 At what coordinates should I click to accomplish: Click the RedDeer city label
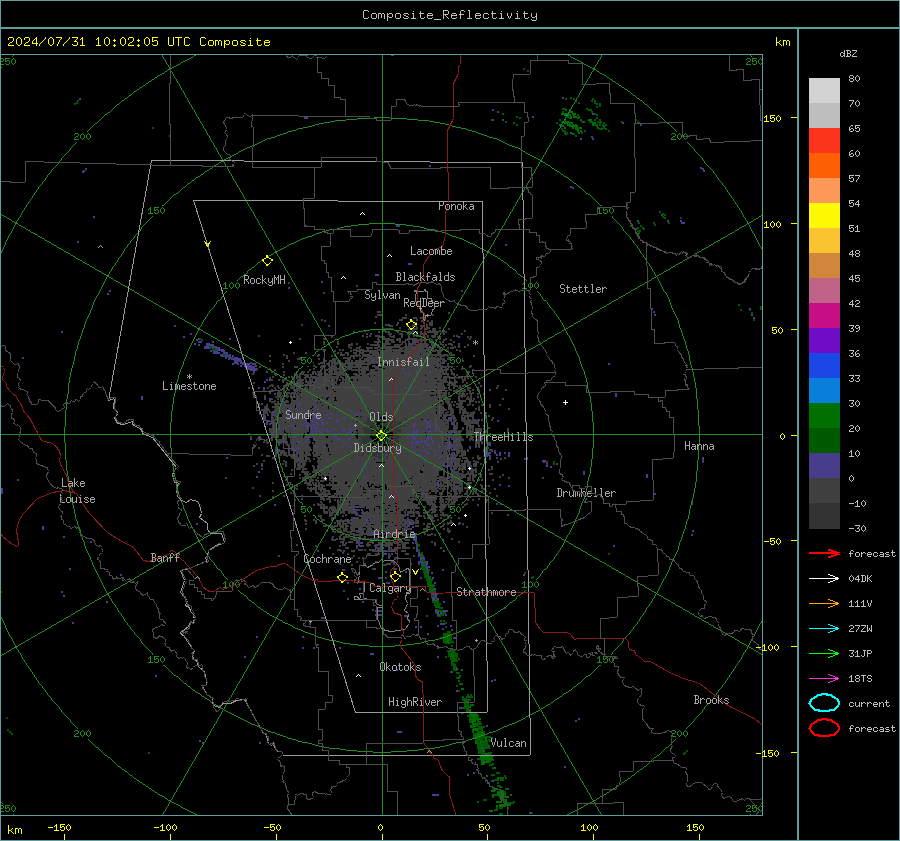(424, 303)
